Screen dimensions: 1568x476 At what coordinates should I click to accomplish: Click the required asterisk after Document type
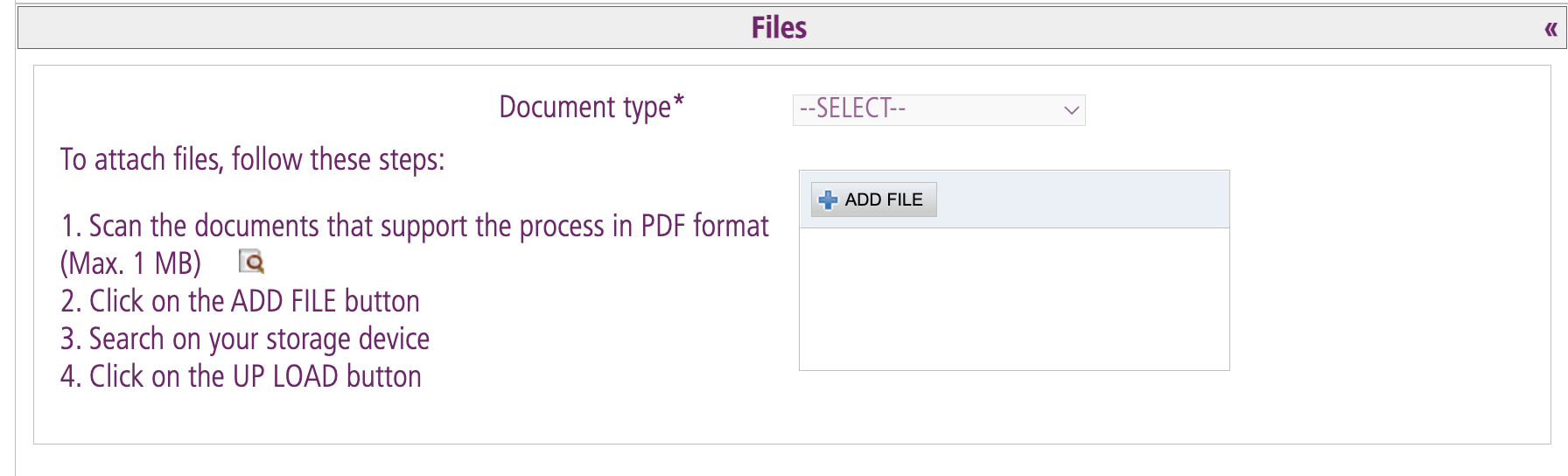click(679, 103)
